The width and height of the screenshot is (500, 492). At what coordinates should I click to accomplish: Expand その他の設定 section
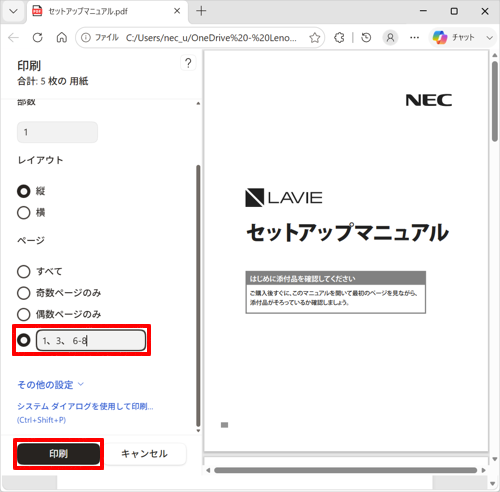click(51, 385)
